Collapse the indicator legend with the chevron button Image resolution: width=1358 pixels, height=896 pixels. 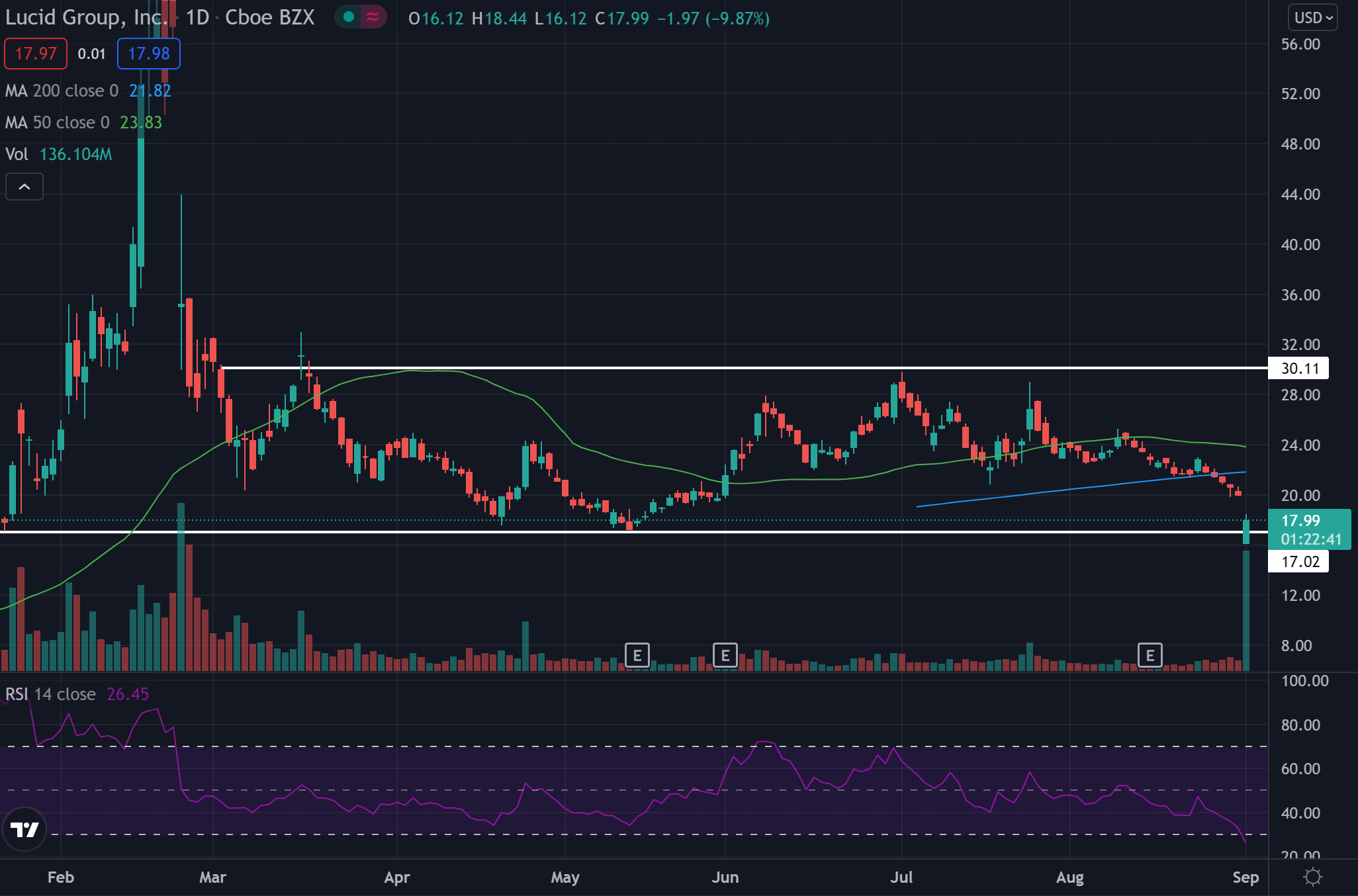click(24, 187)
